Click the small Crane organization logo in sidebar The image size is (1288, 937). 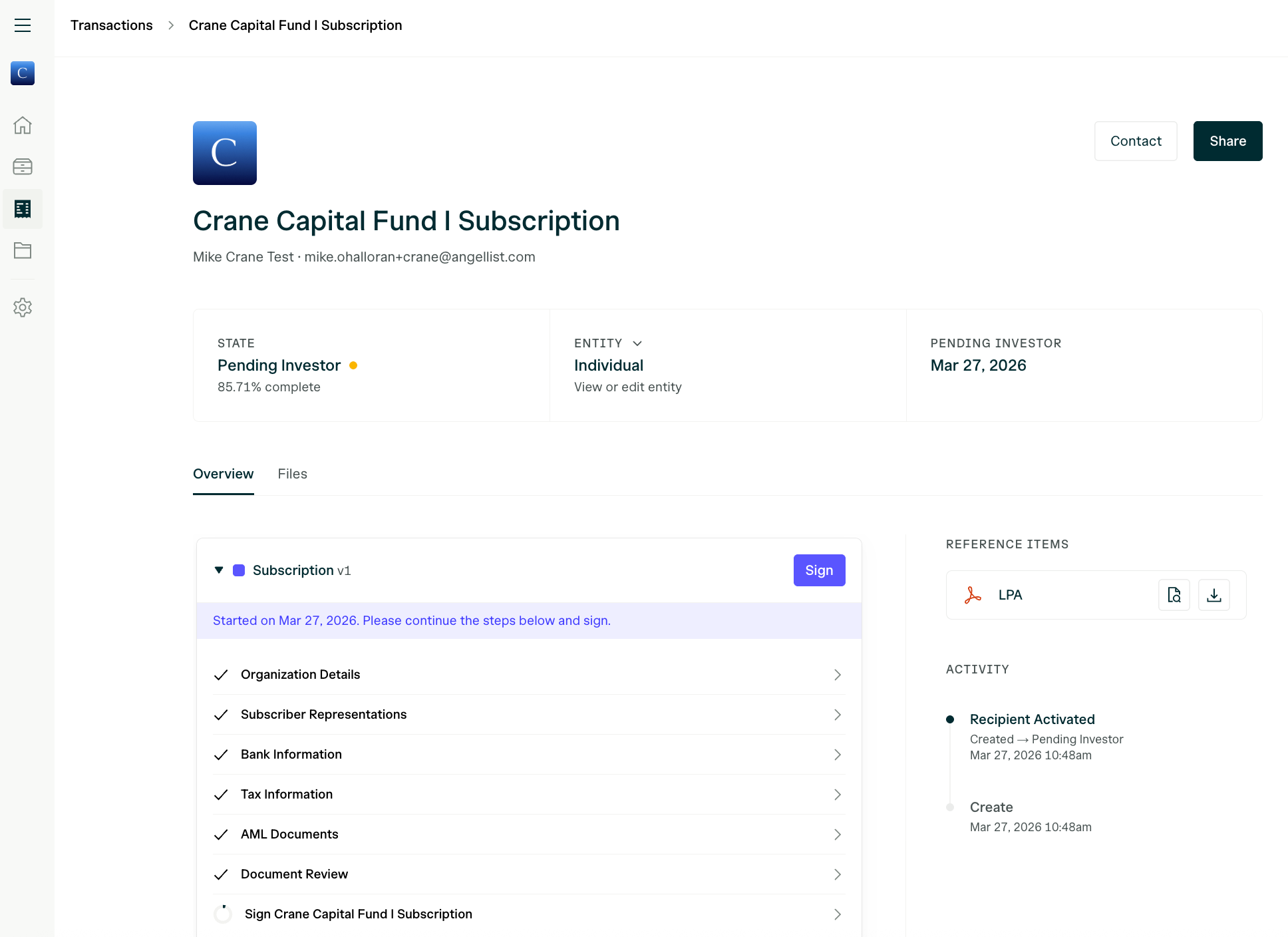[x=23, y=73]
